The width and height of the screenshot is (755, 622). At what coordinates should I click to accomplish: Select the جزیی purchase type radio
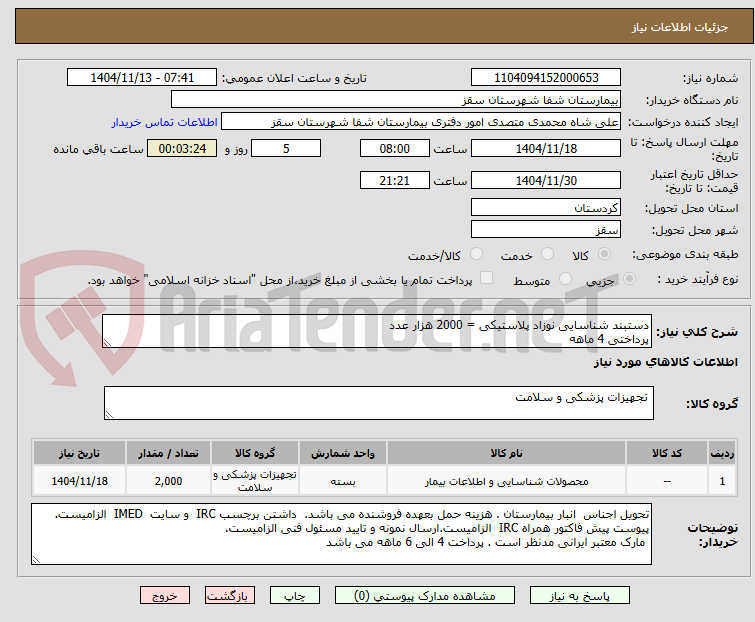point(629,279)
